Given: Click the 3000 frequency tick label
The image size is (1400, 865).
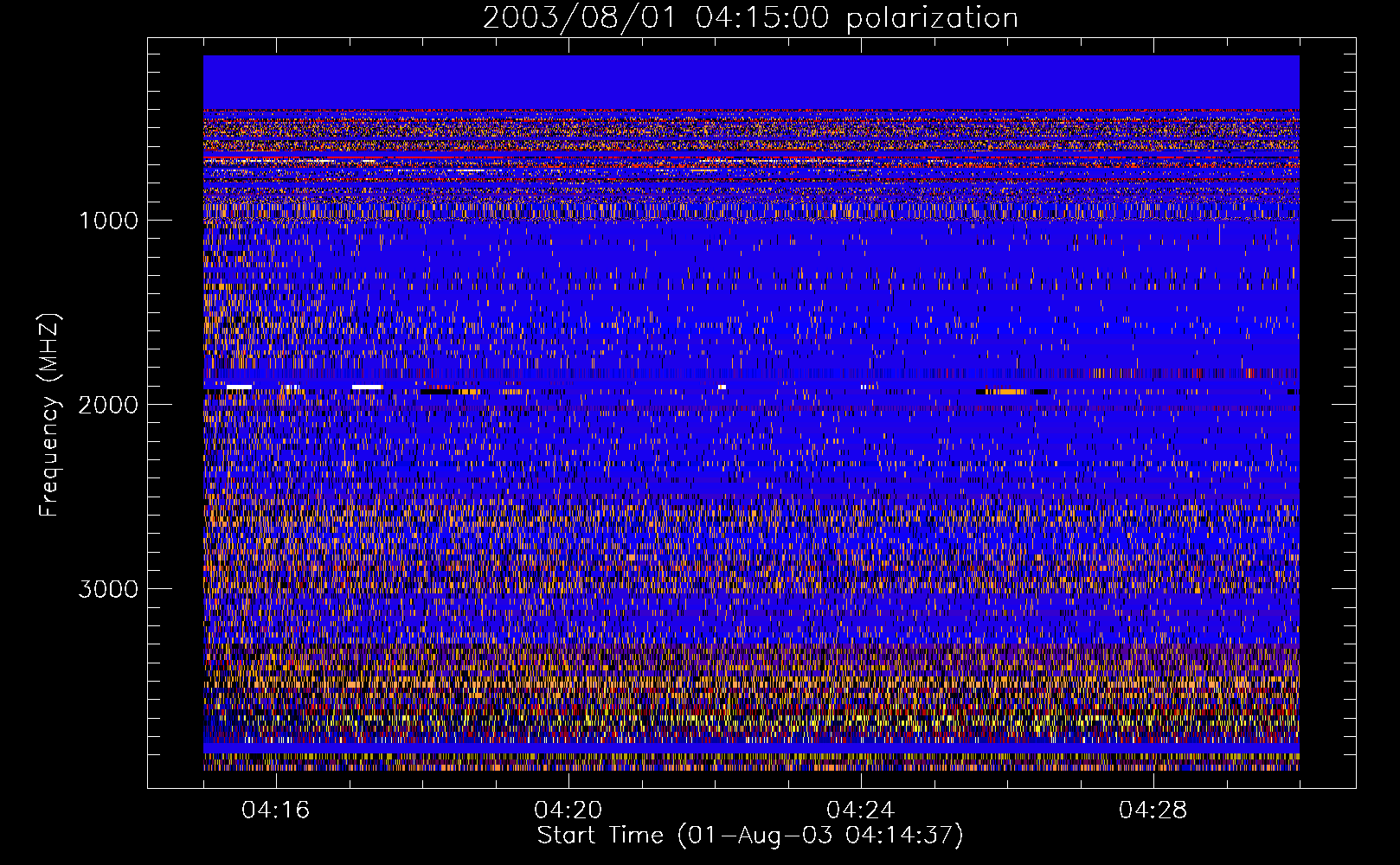Looking at the screenshot, I should (x=108, y=589).
